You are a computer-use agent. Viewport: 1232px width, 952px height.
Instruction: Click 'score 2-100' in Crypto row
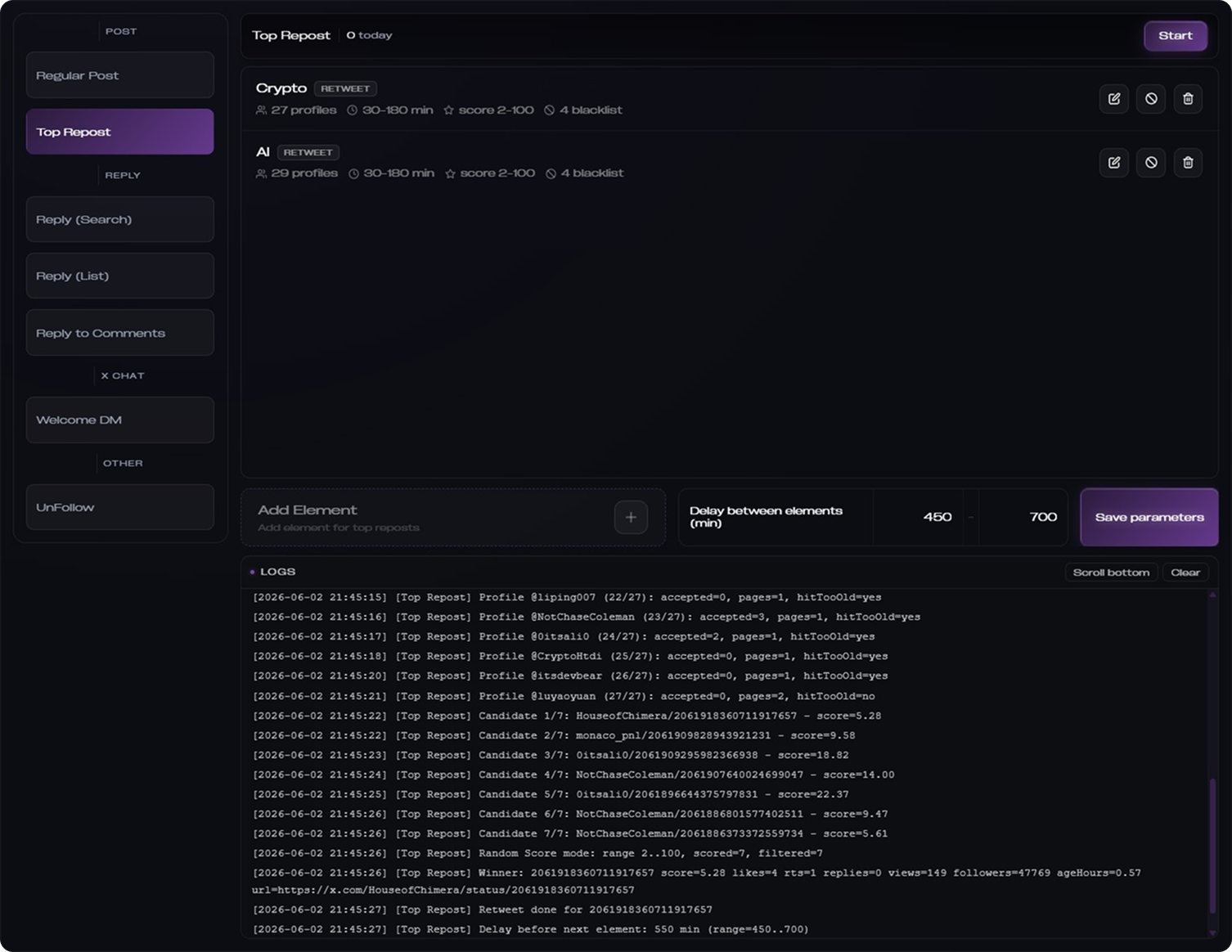[x=488, y=110]
